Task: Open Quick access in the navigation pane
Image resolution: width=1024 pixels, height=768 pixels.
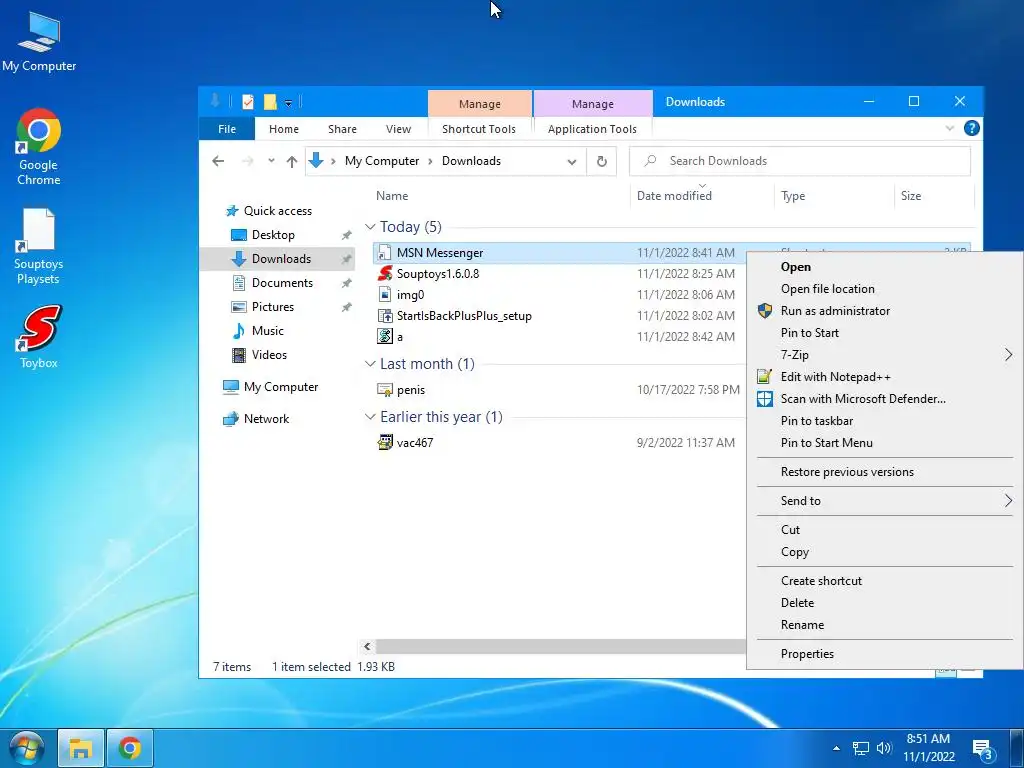Action: point(278,210)
